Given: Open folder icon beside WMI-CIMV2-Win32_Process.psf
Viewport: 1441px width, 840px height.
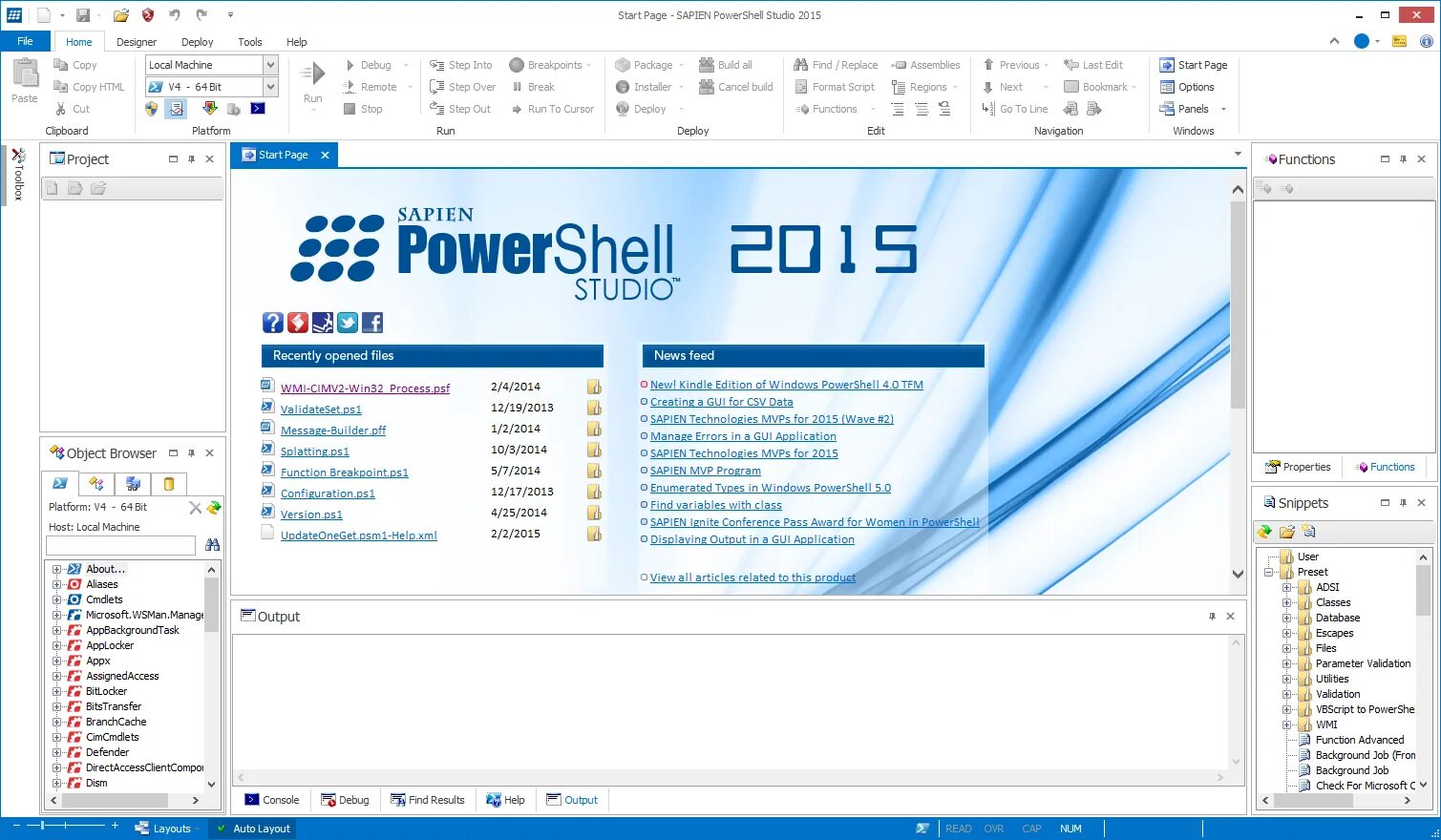Looking at the screenshot, I should coord(594,387).
